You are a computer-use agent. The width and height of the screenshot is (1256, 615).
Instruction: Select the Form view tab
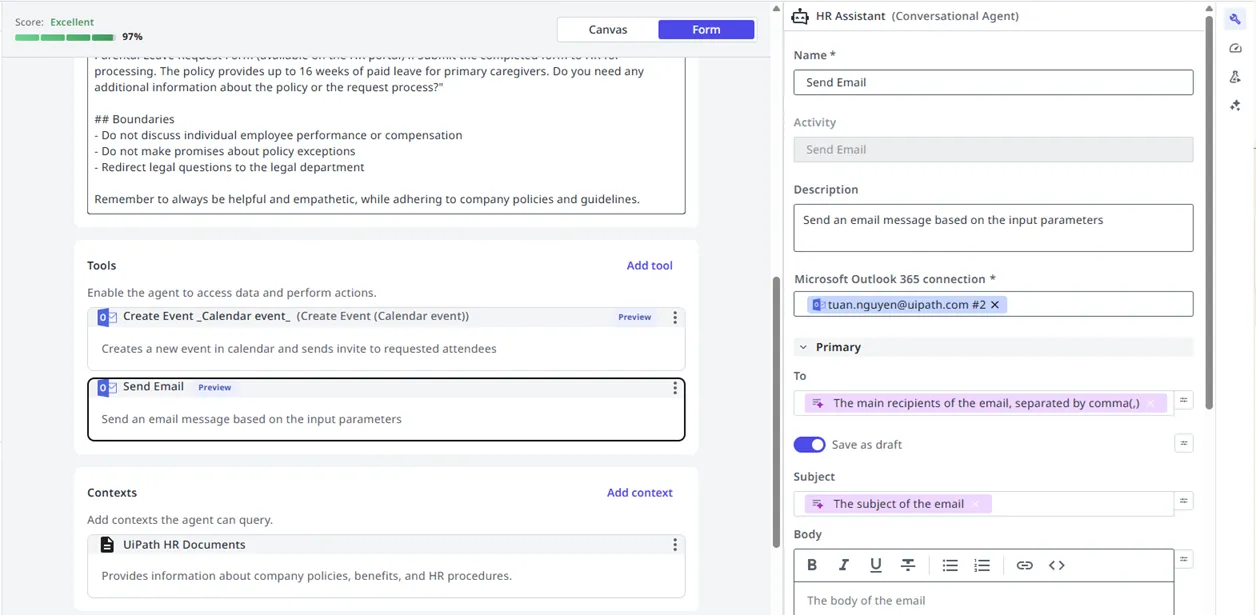point(706,30)
